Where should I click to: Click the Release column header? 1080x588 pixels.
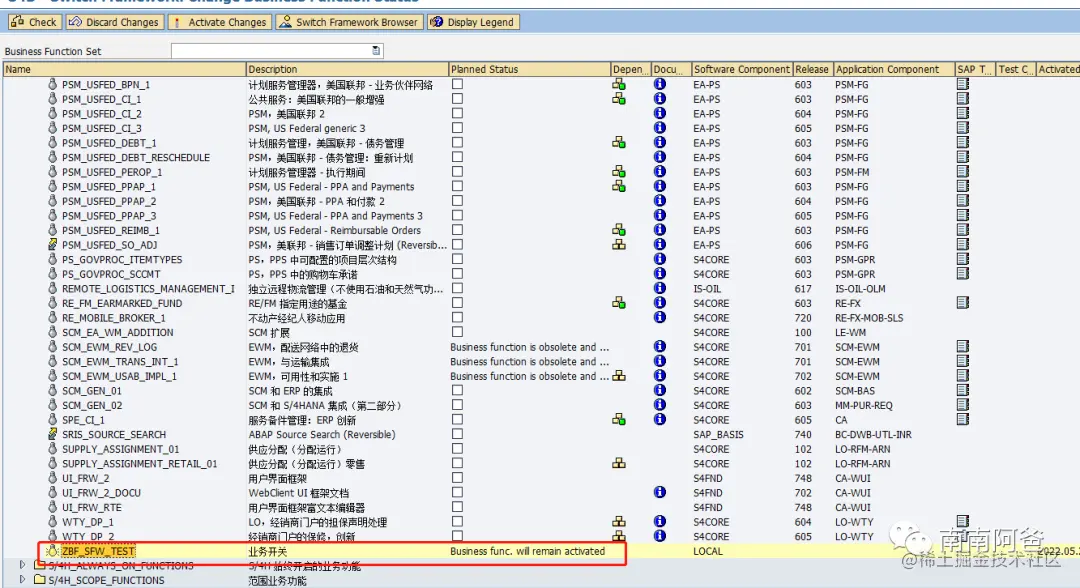[x=812, y=69]
